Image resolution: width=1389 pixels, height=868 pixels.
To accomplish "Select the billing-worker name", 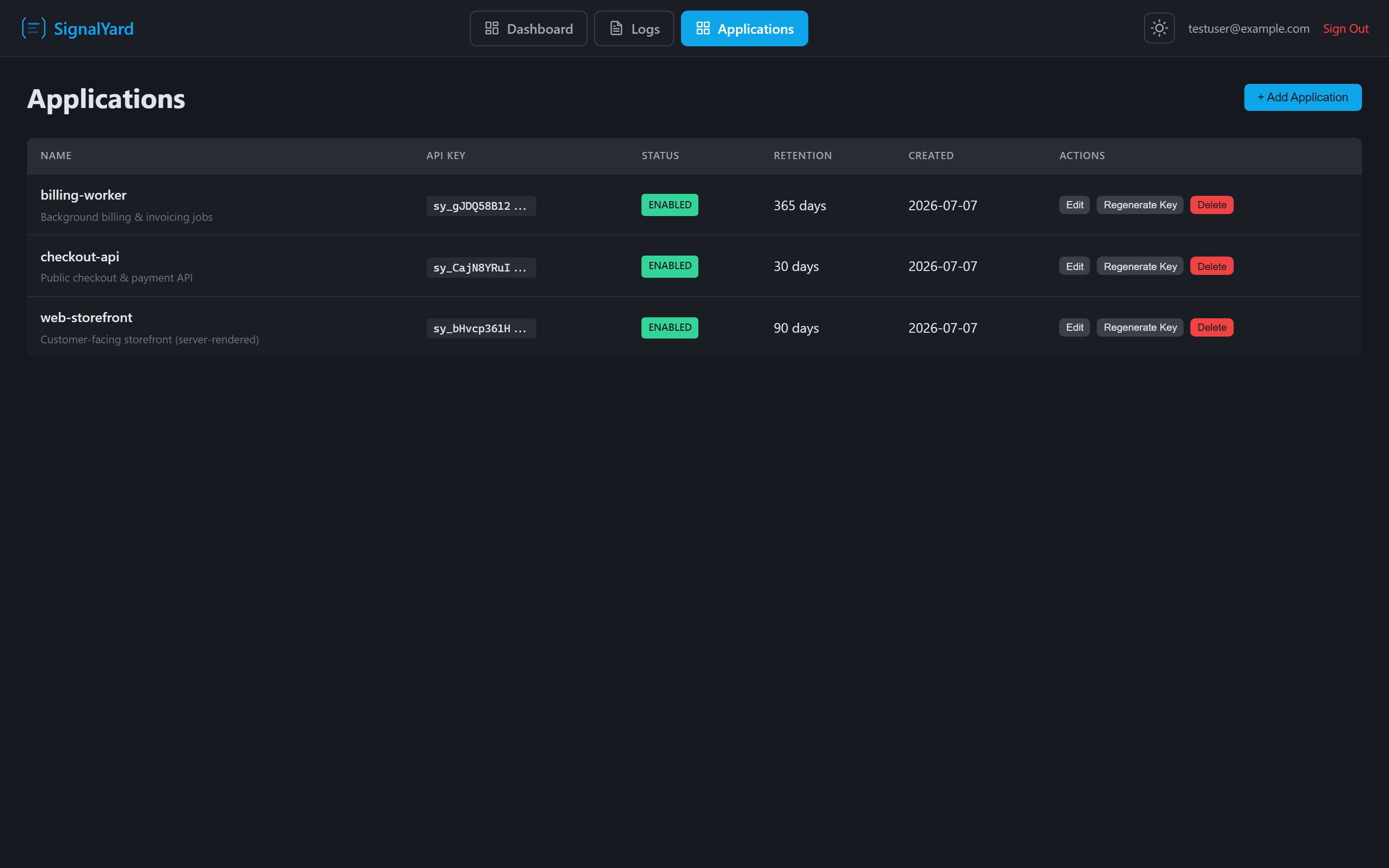I will pos(83,195).
